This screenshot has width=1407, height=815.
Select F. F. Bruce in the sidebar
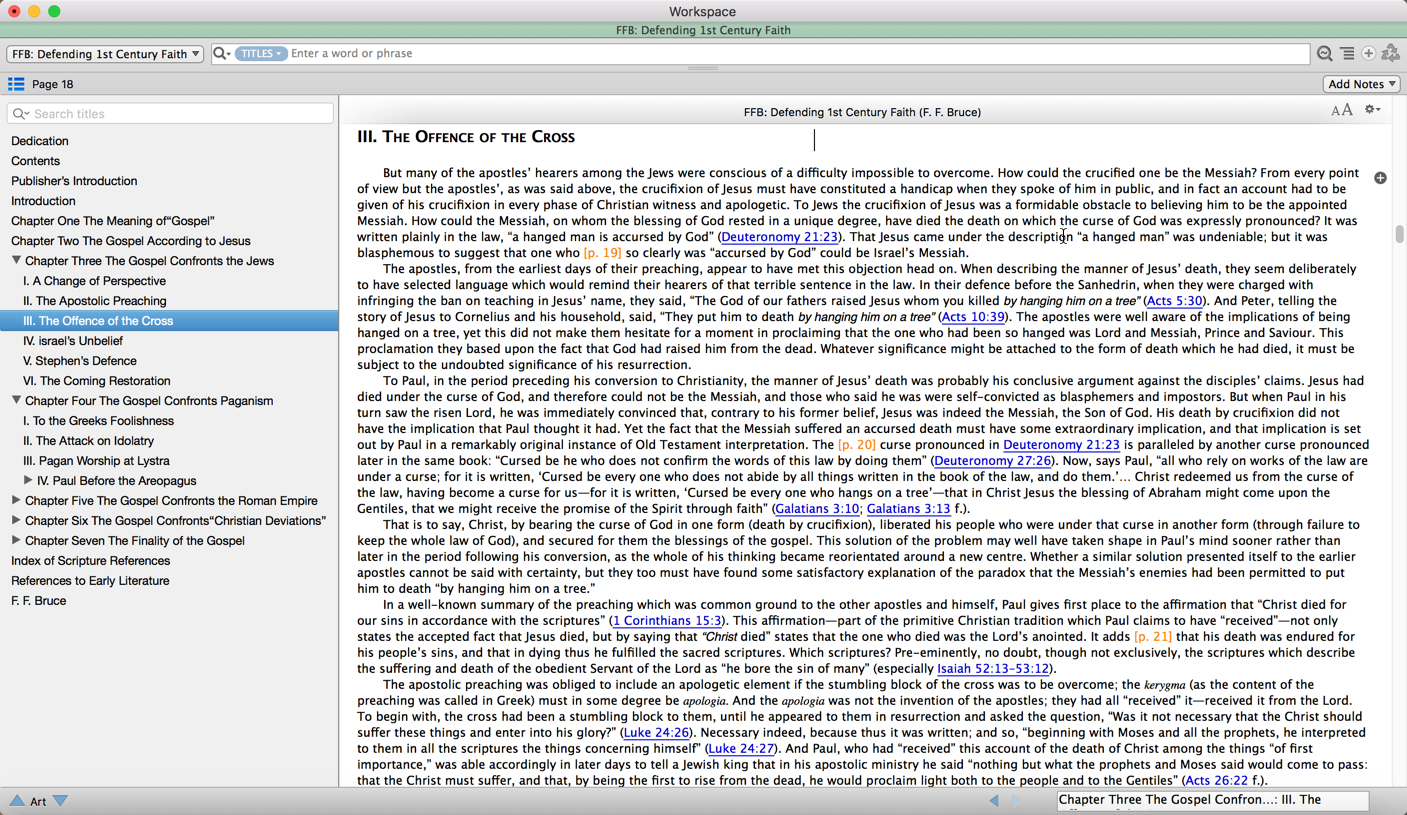click(x=39, y=601)
